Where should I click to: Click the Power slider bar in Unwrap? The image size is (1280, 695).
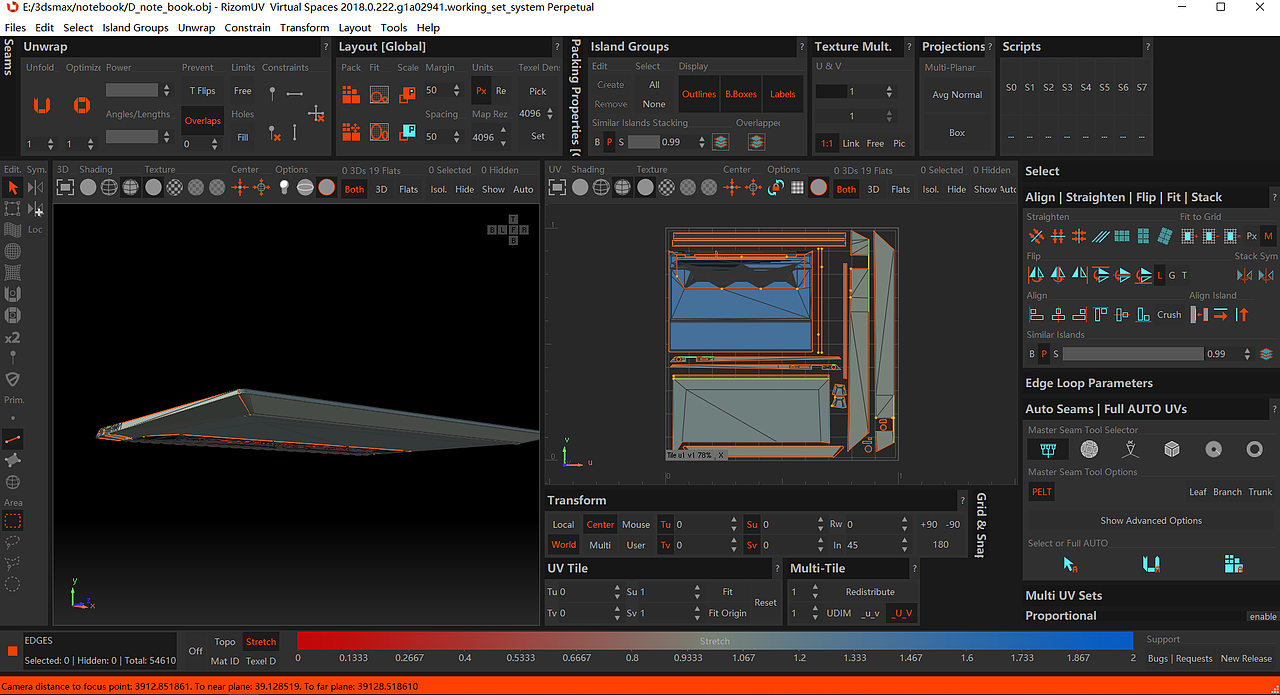pyautogui.click(x=132, y=90)
